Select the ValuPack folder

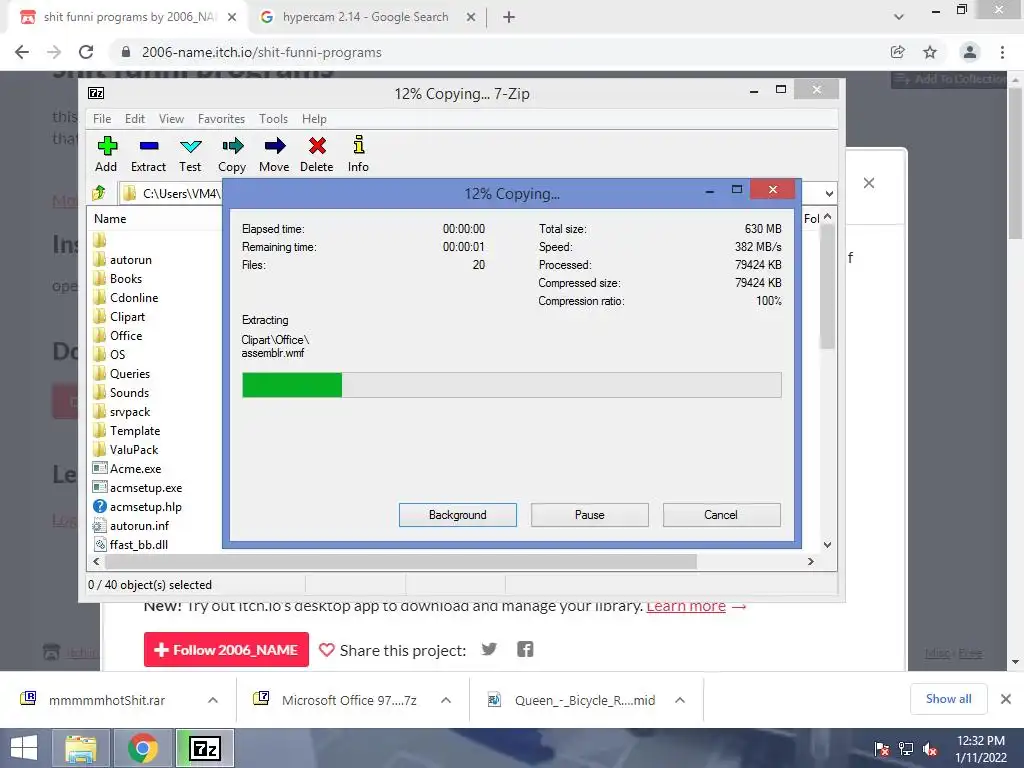point(125,449)
